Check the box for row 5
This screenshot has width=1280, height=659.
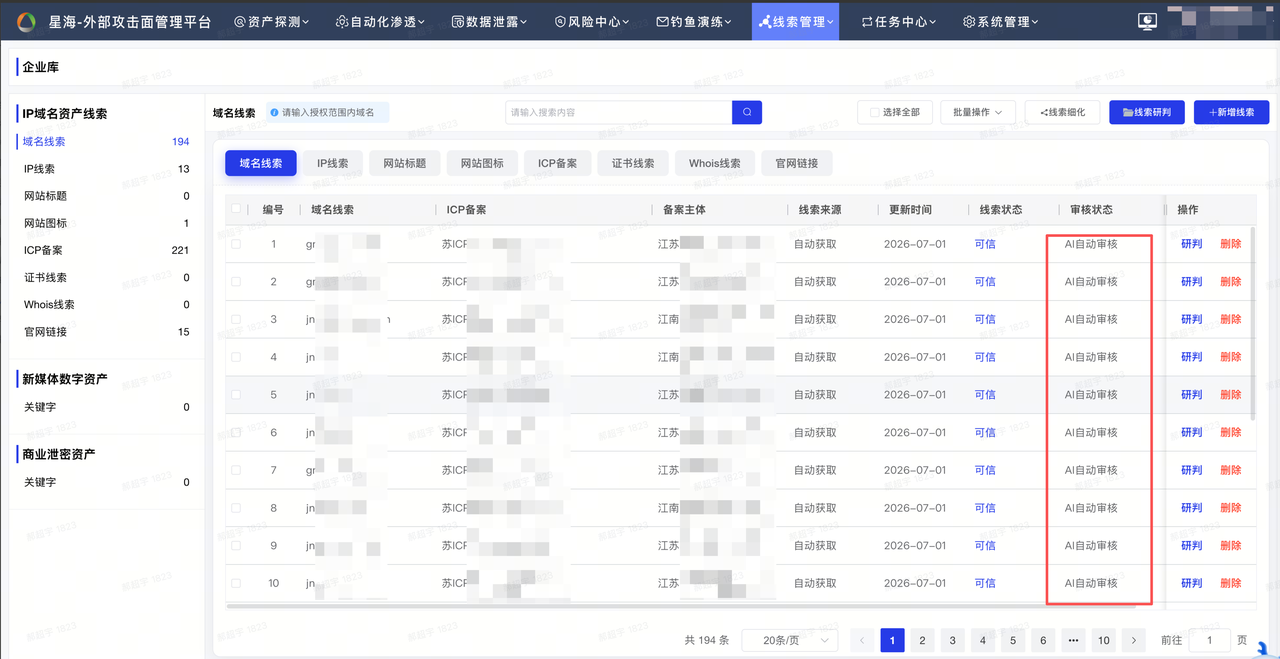click(236, 395)
